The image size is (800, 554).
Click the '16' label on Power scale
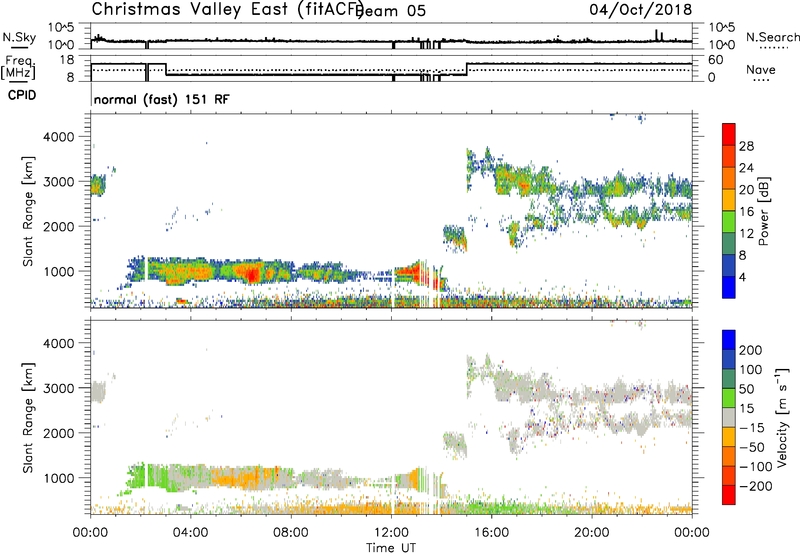[x=746, y=212]
